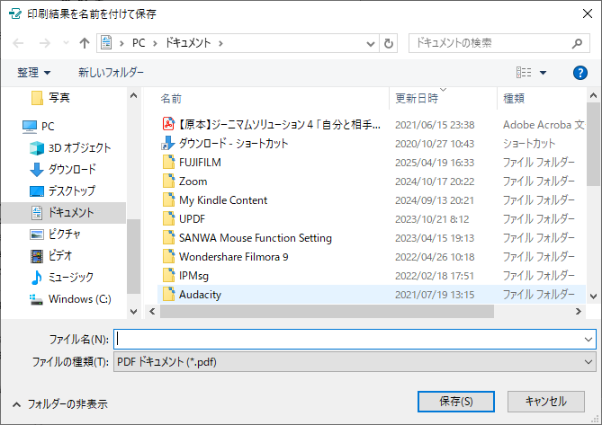Click folder icon next to UPDF
602x426 pixels.
click(169, 219)
